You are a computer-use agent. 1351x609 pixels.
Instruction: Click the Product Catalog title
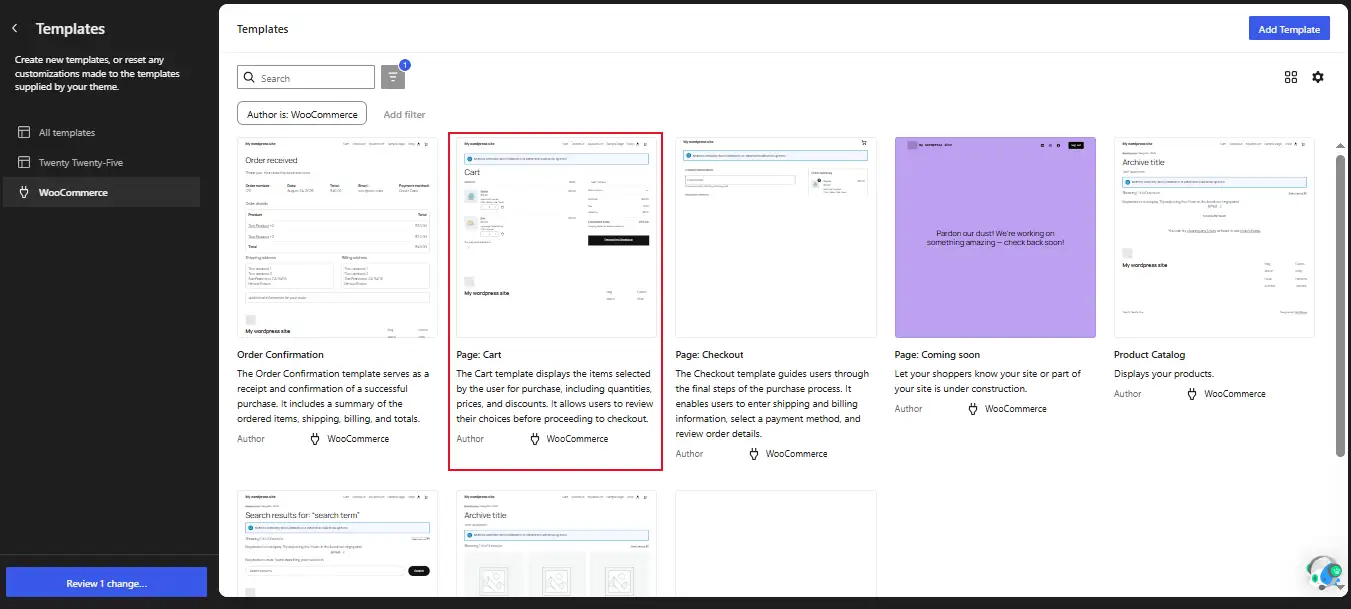tap(1150, 354)
